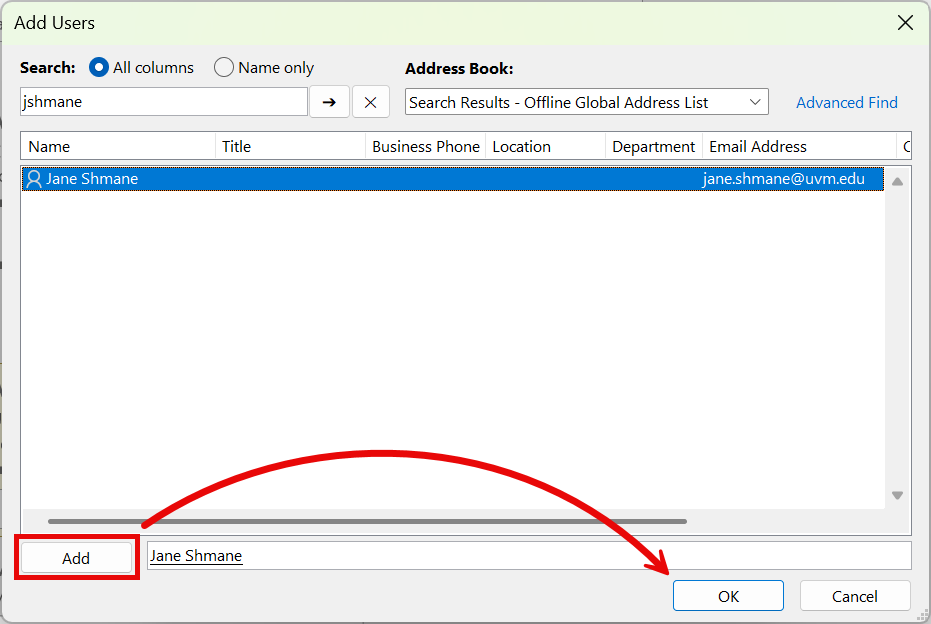Click the Title column header
This screenshot has height=624, width=931.
pos(237,146)
